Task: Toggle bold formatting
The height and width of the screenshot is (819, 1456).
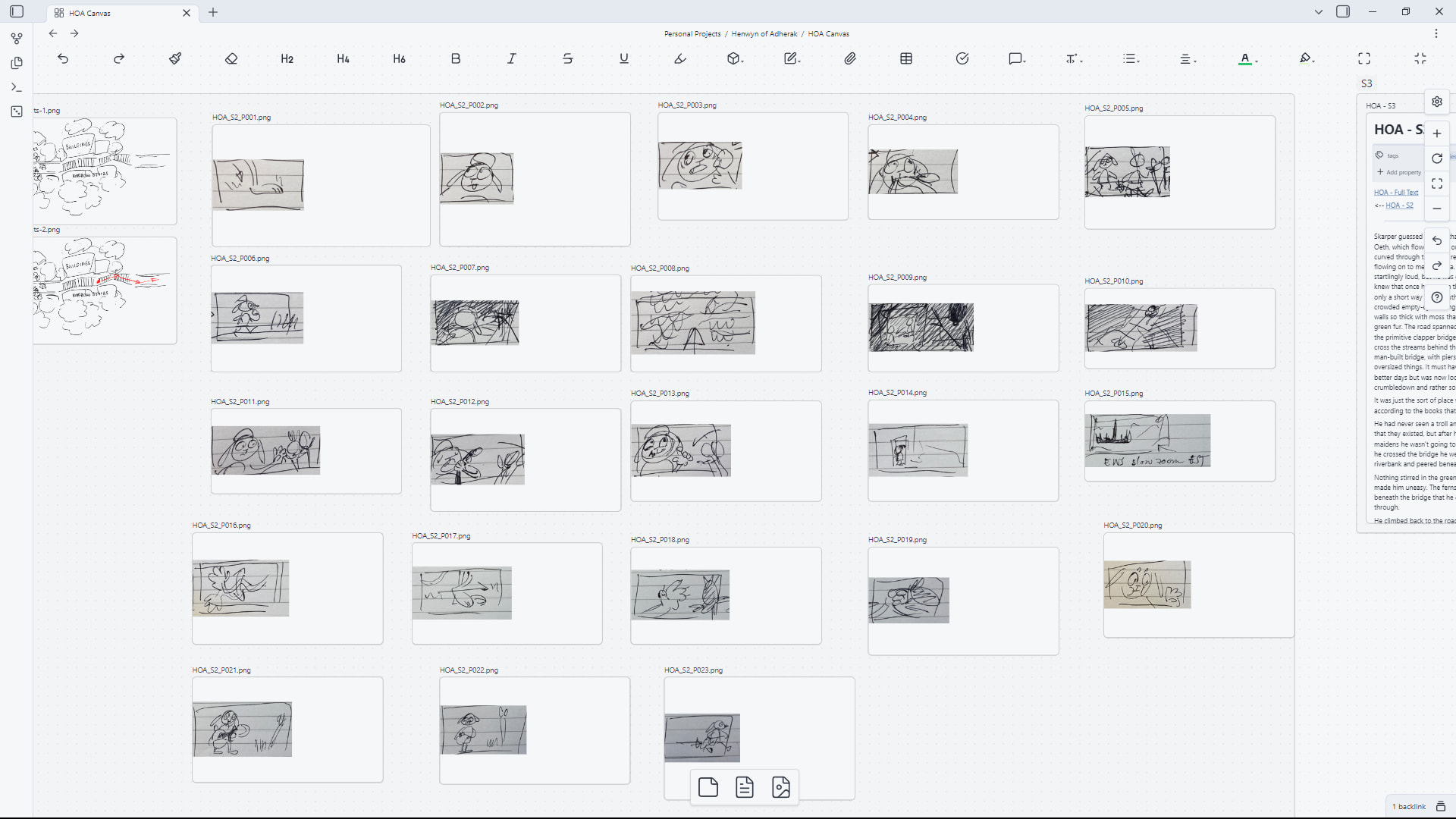Action: tap(456, 58)
